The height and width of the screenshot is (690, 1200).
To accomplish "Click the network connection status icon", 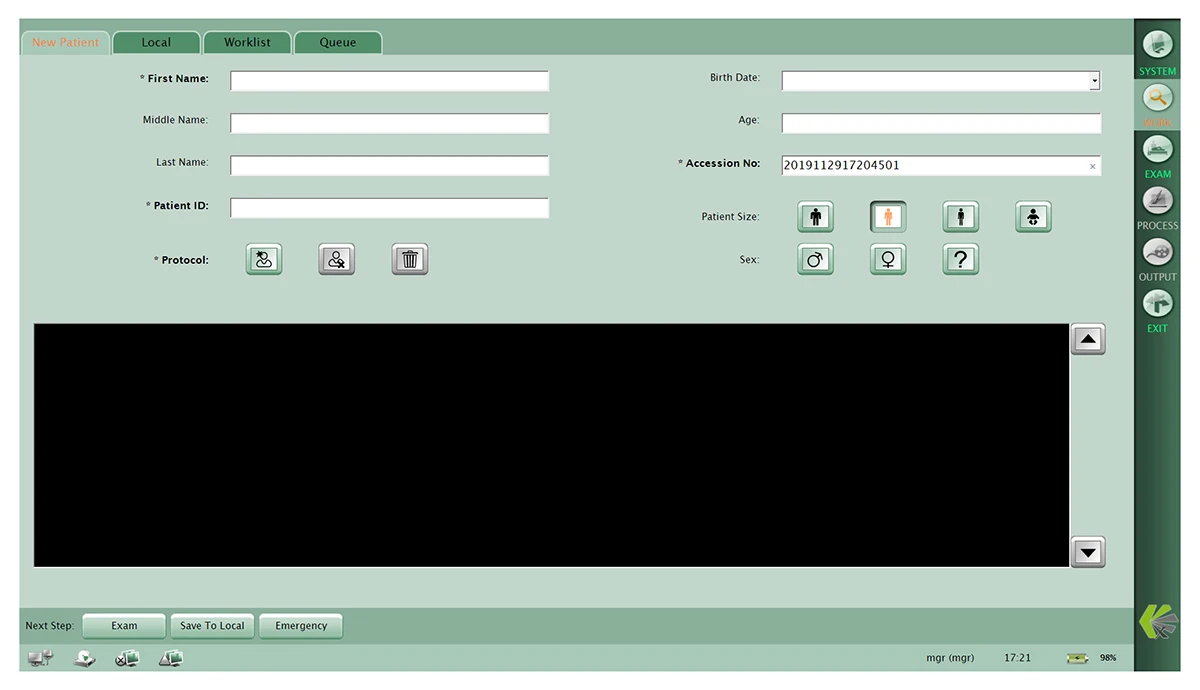I will (x=41, y=658).
